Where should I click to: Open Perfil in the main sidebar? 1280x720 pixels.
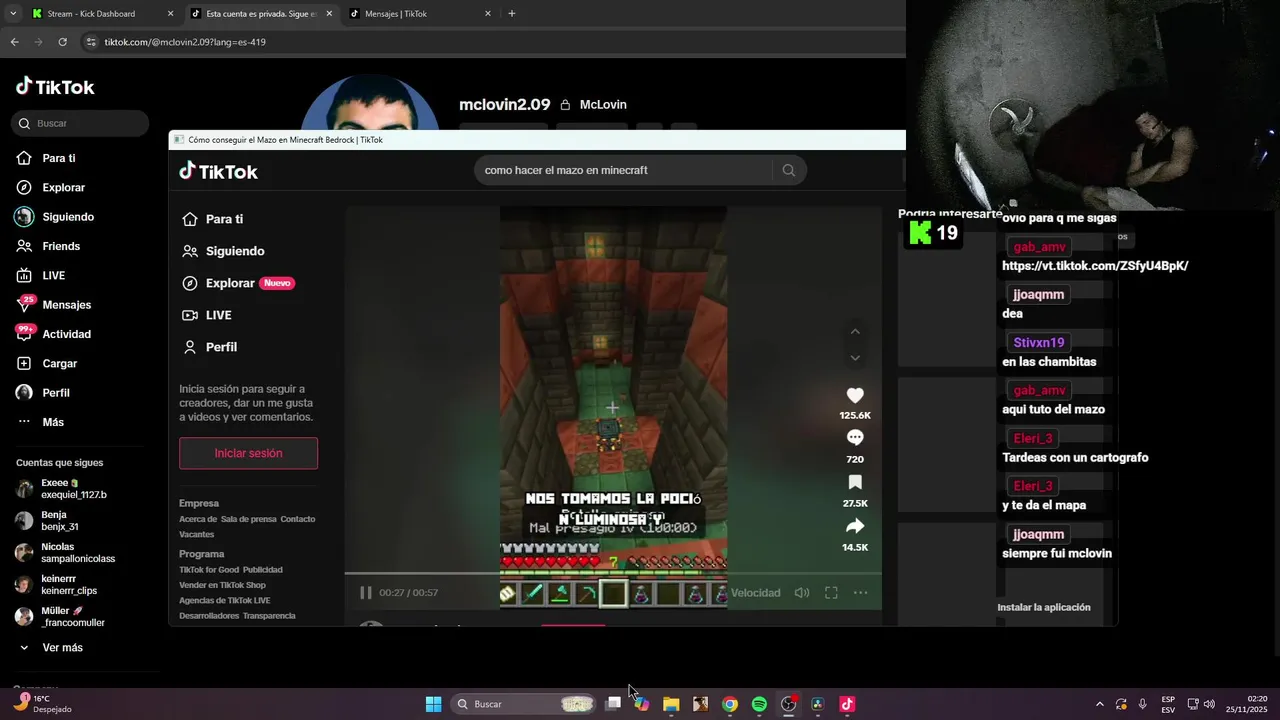click(43, 393)
